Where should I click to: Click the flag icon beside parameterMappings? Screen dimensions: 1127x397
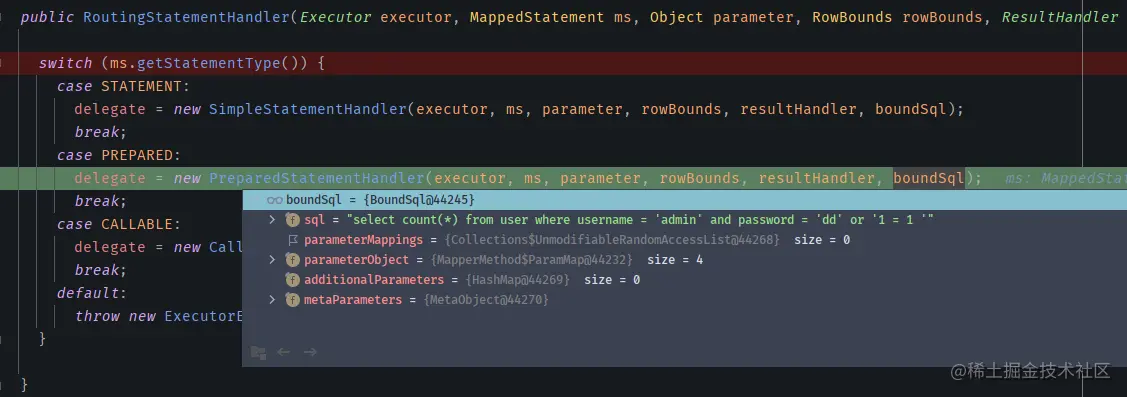(293, 239)
